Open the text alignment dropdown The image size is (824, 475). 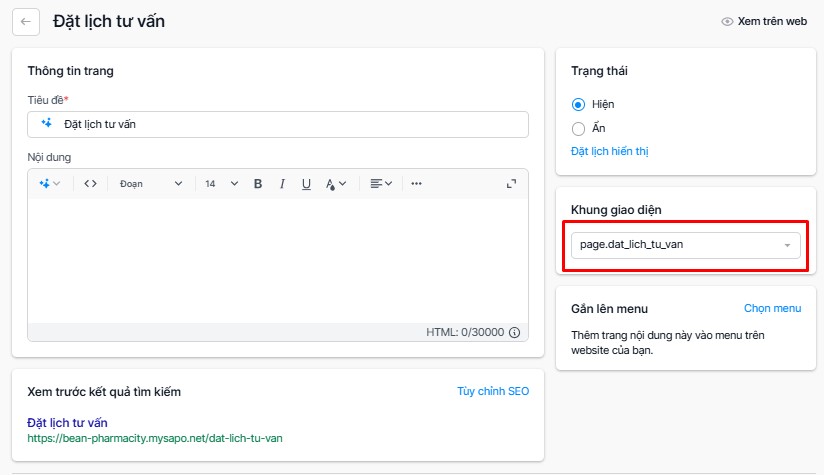[381, 183]
